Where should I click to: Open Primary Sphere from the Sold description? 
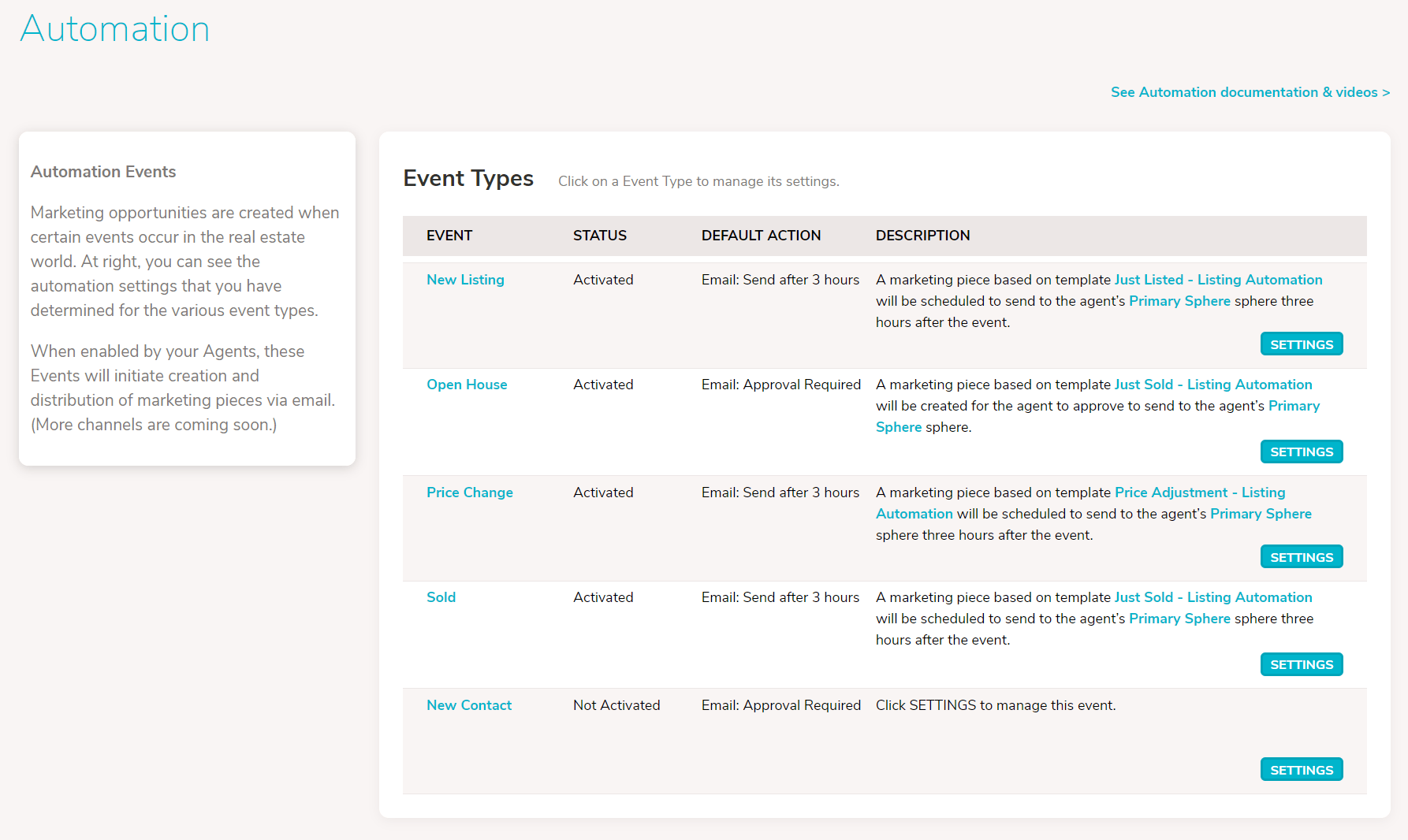[x=1179, y=618]
